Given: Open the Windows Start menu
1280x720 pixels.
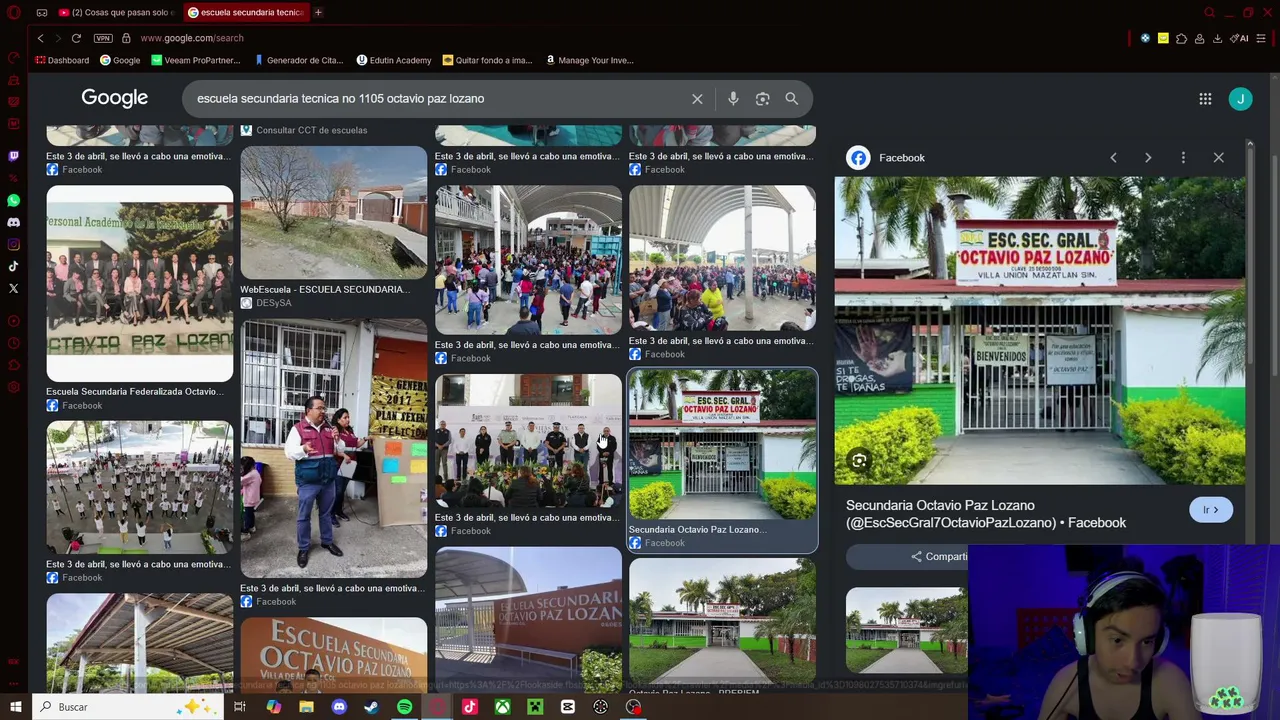Looking at the screenshot, I should [15, 707].
